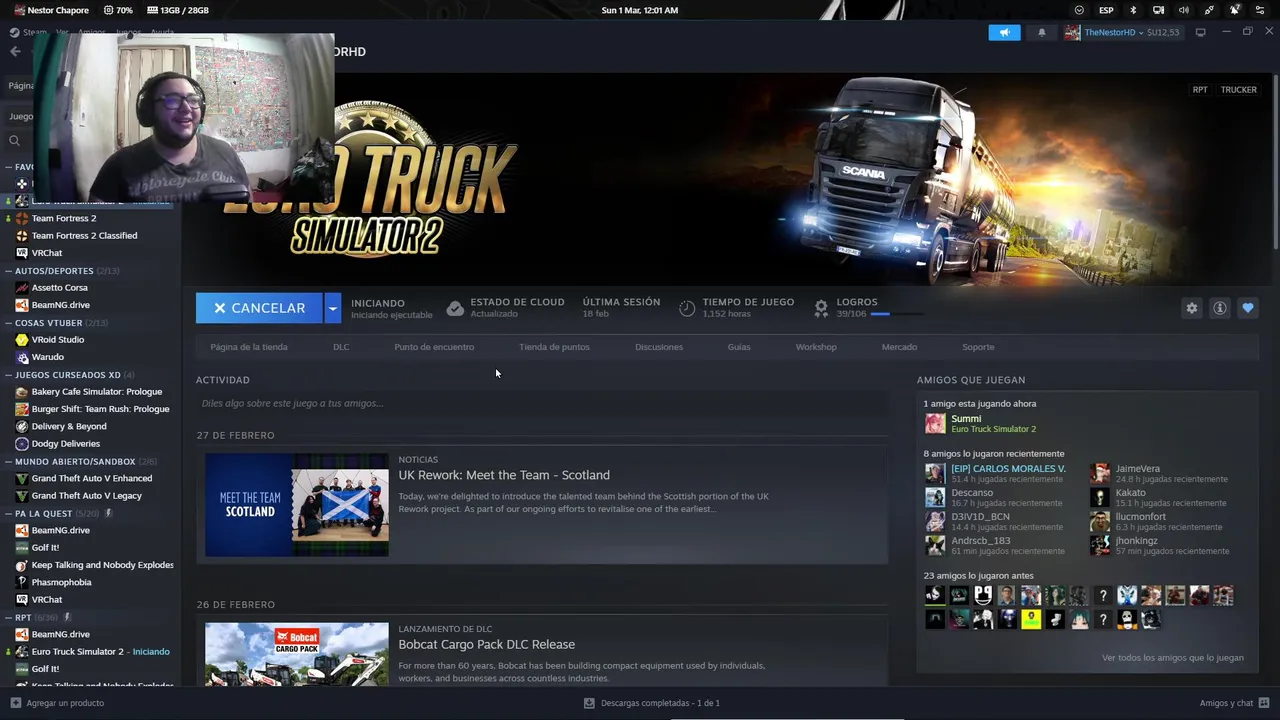Open Tienda de puntos tab
1280x720 pixels.
tap(554, 347)
